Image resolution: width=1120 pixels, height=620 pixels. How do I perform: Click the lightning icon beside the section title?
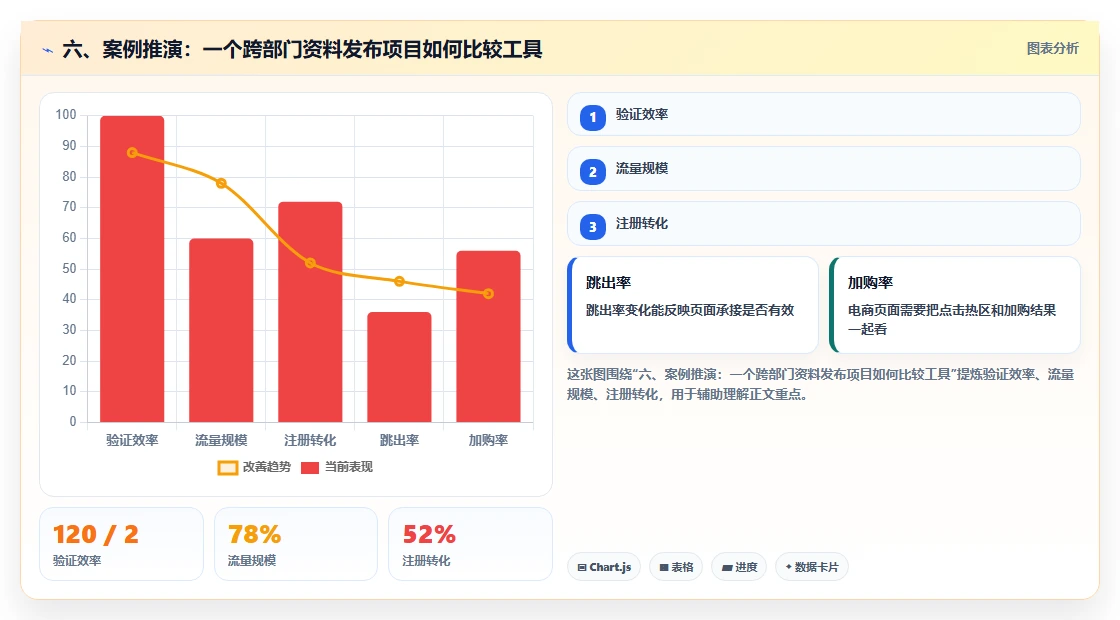(x=48, y=50)
